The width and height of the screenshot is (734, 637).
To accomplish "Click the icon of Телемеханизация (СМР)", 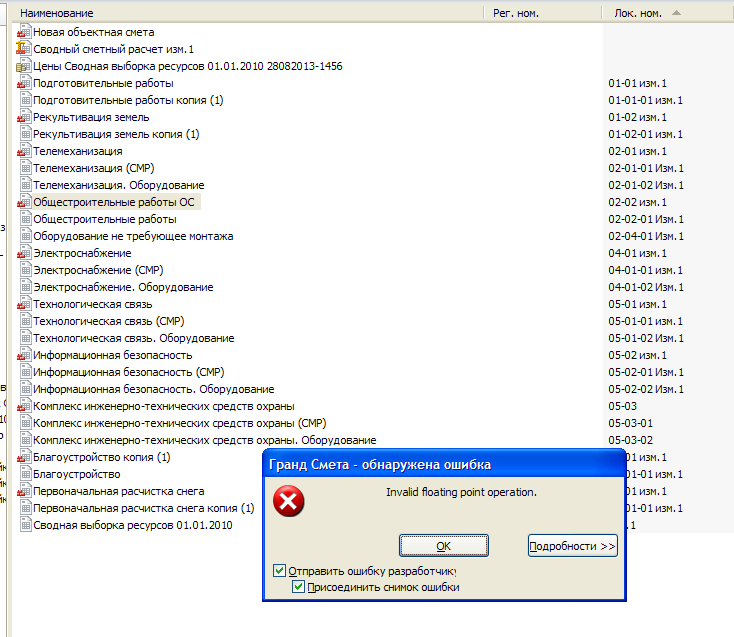I will tap(26, 168).
